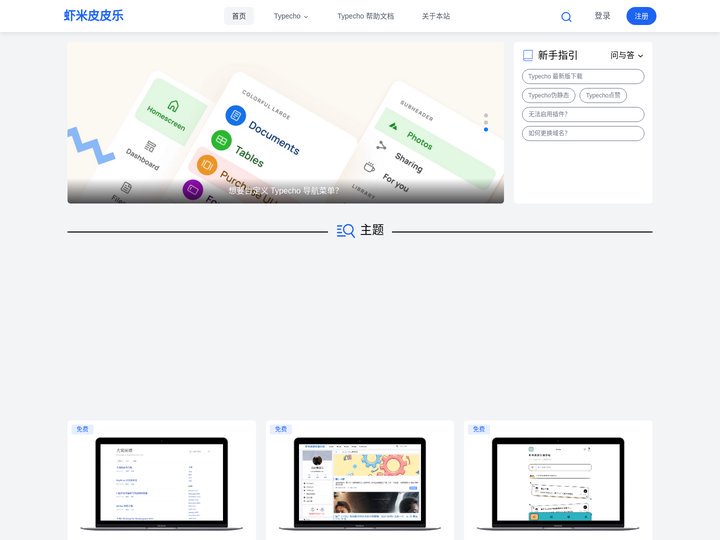
Task: Expand the 问与答 dropdown in sidebar
Action: point(626,55)
